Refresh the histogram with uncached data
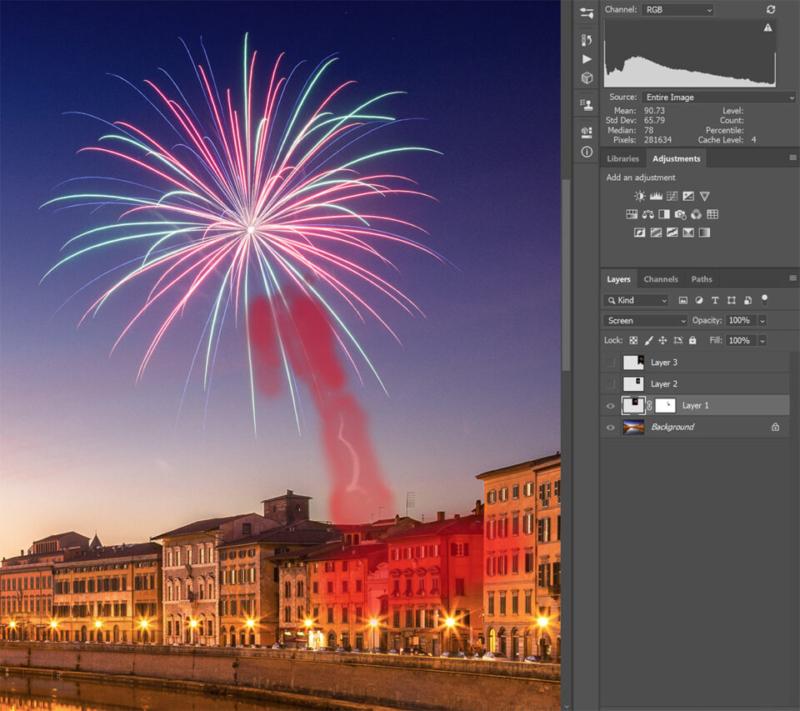 click(x=771, y=9)
